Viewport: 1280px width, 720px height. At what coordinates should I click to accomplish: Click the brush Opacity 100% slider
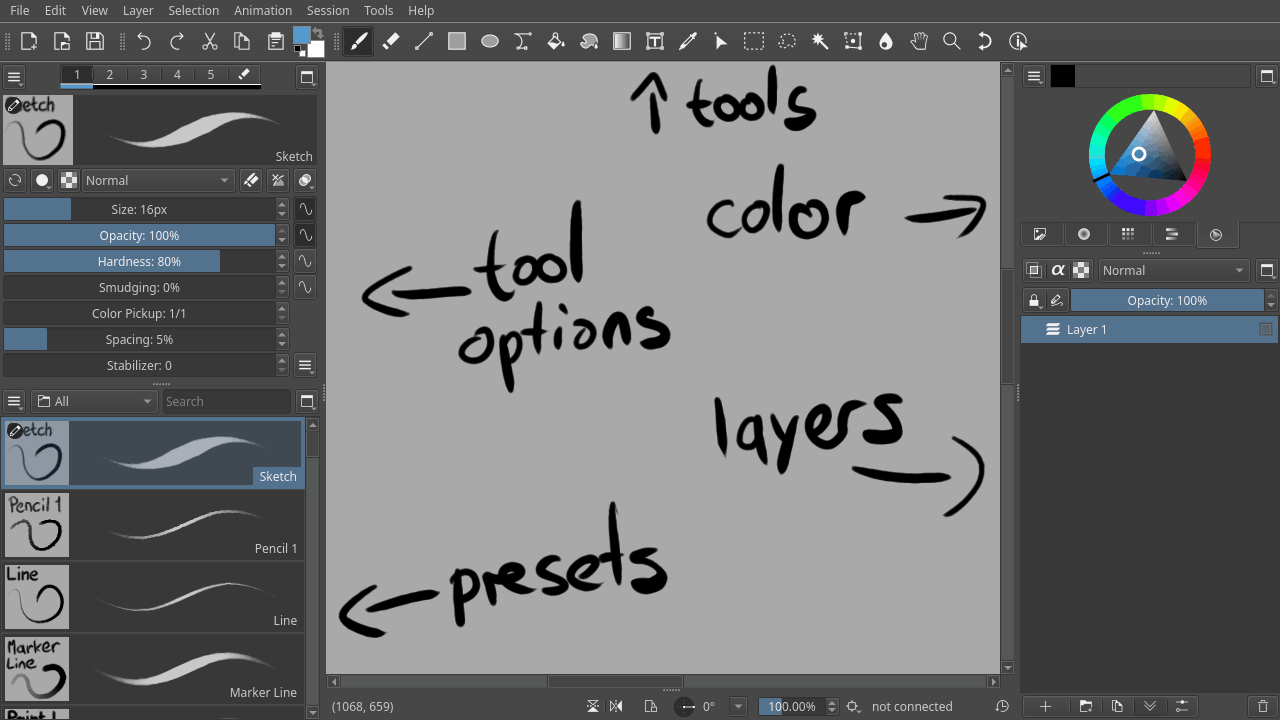139,235
